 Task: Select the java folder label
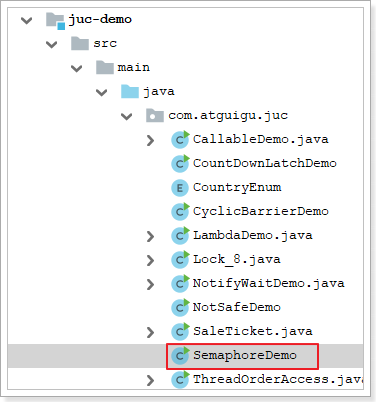coord(159,92)
